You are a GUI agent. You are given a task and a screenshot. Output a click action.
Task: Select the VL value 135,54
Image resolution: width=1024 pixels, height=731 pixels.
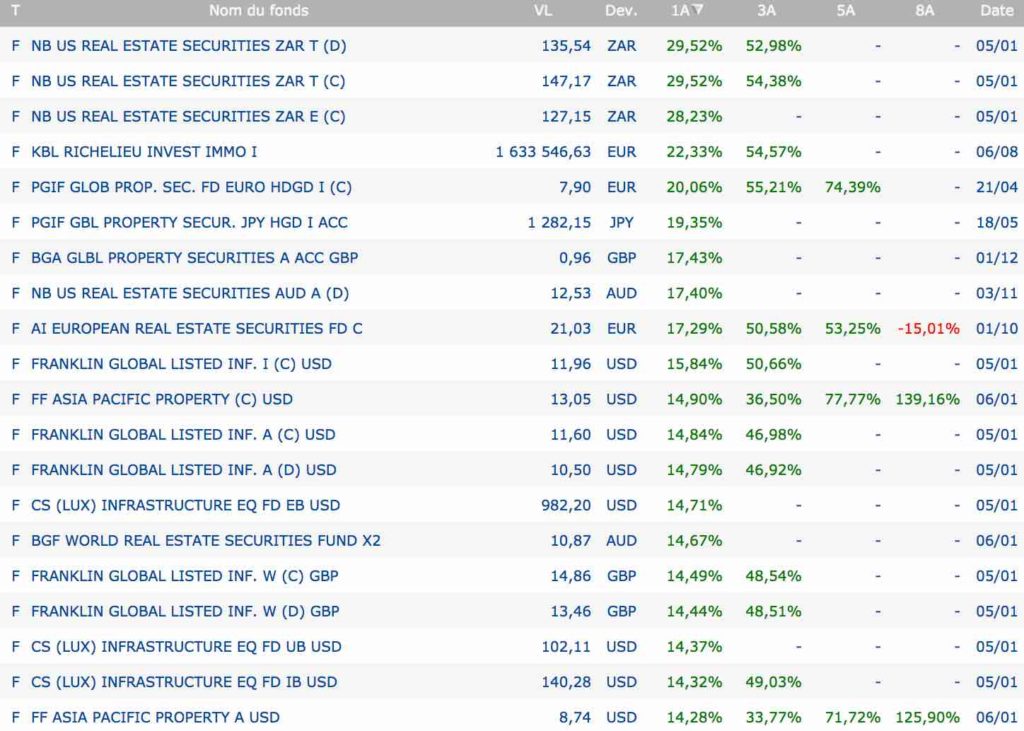[x=566, y=46]
